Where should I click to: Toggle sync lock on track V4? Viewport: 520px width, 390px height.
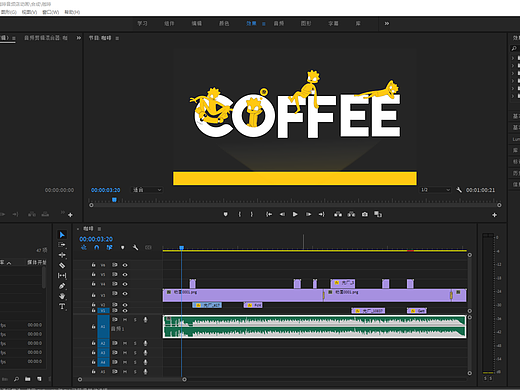(115, 284)
